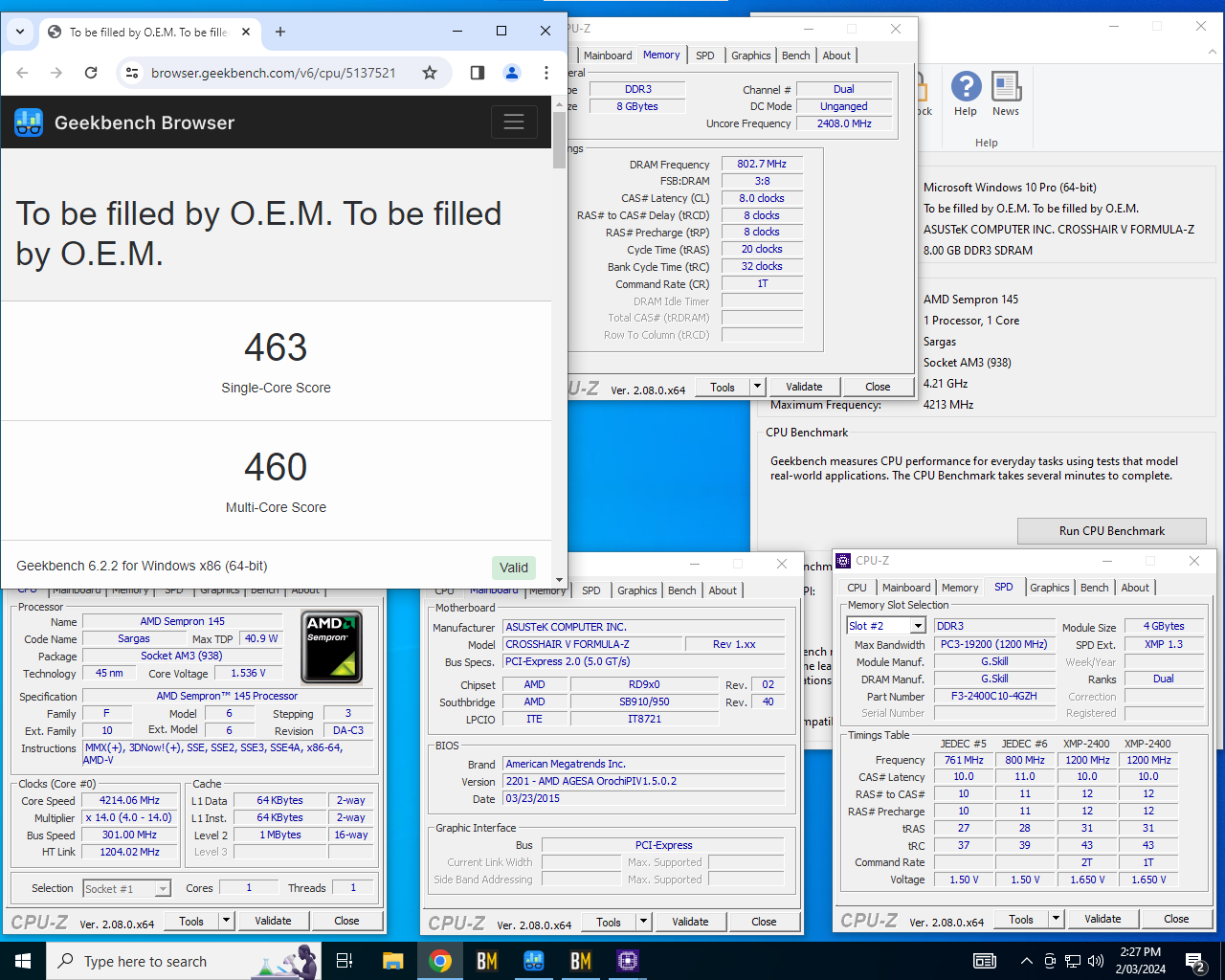Reload the Geekbench page
This screenshot has width=1225, height=980.
91,73
